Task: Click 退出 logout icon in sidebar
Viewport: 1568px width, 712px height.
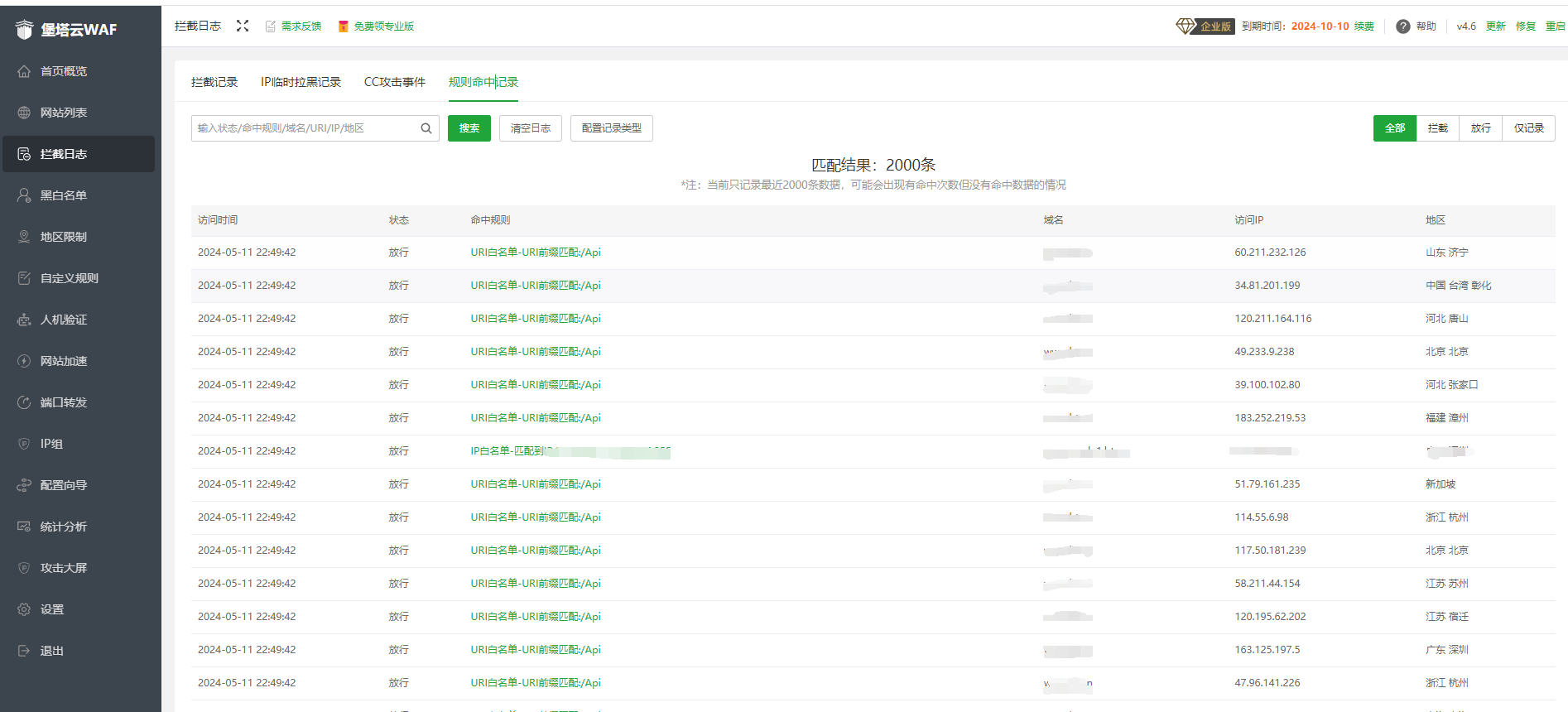Action: (24, 651)
